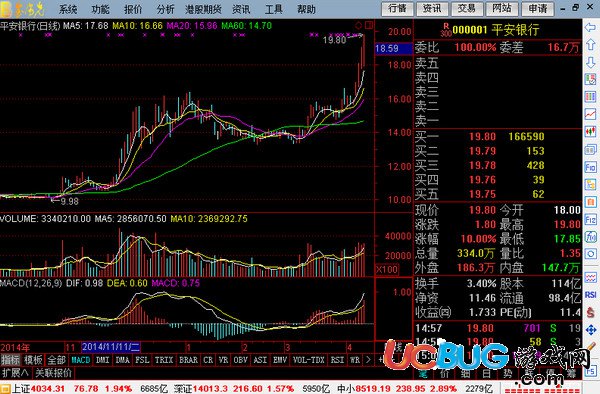Screen dimensions: 600x394
Task: Click the F10 company info icon
Action: click(x=590, y=167)
